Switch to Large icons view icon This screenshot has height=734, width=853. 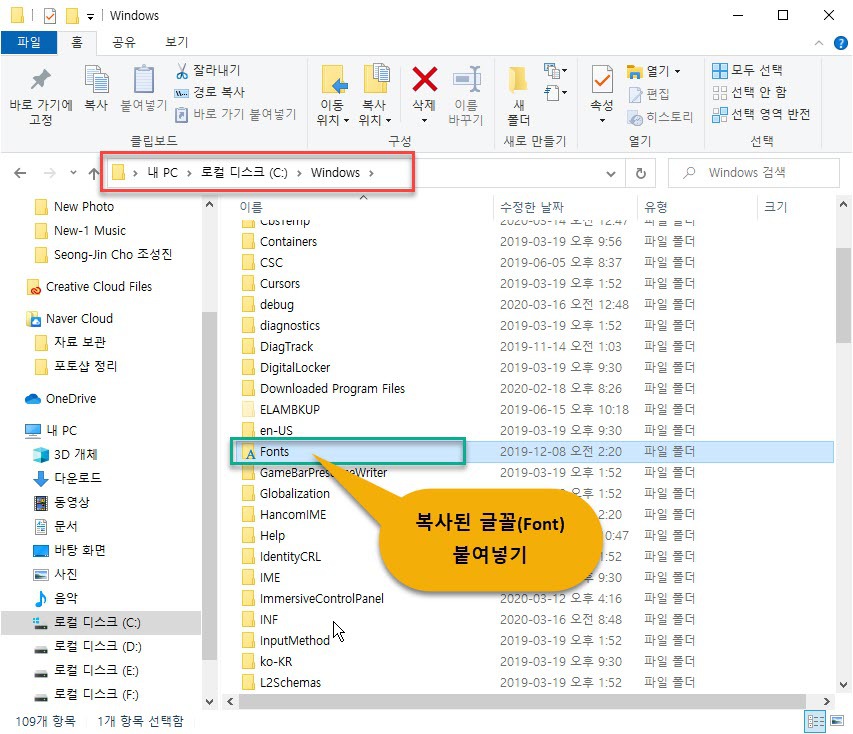tap(837, 722)
